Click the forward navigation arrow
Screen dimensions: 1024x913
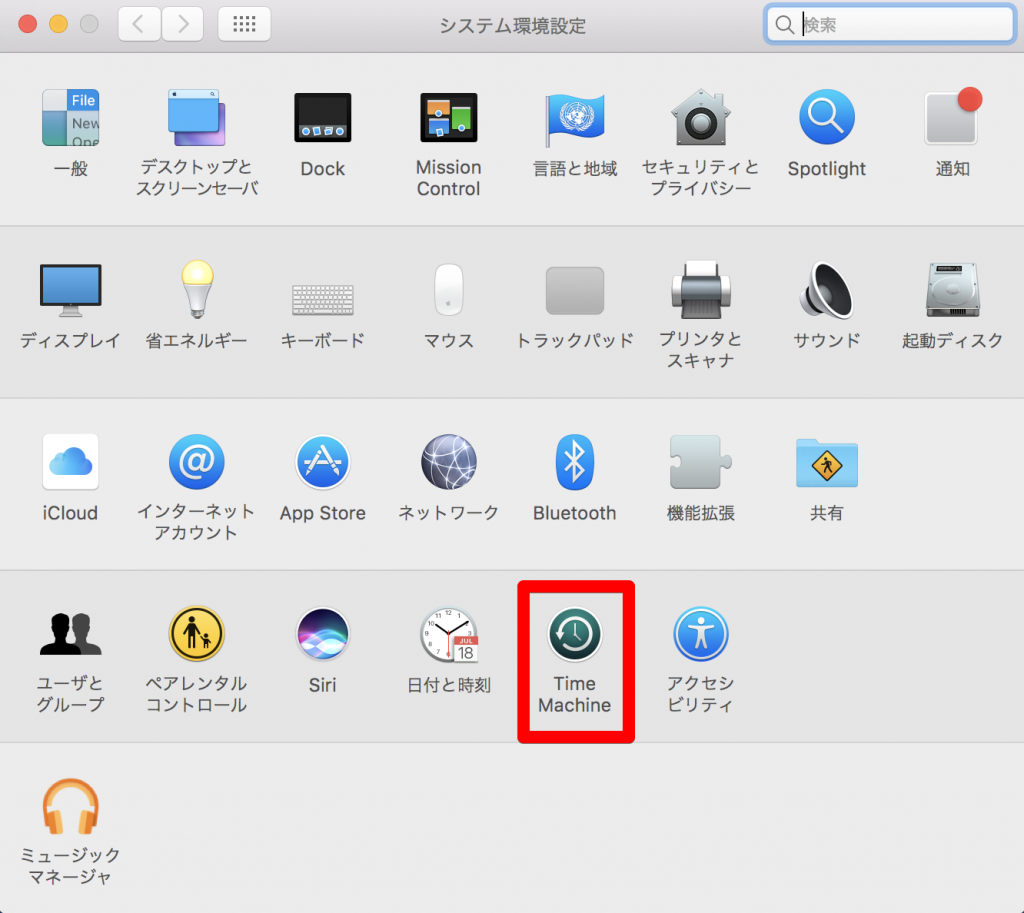pyautogui.click(x=182, y=24)
